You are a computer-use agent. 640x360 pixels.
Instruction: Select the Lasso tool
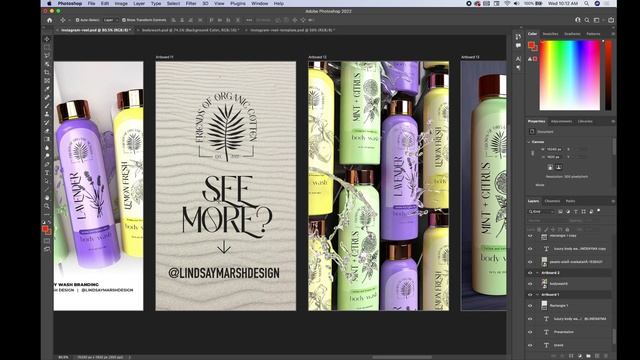click(47, 56)
